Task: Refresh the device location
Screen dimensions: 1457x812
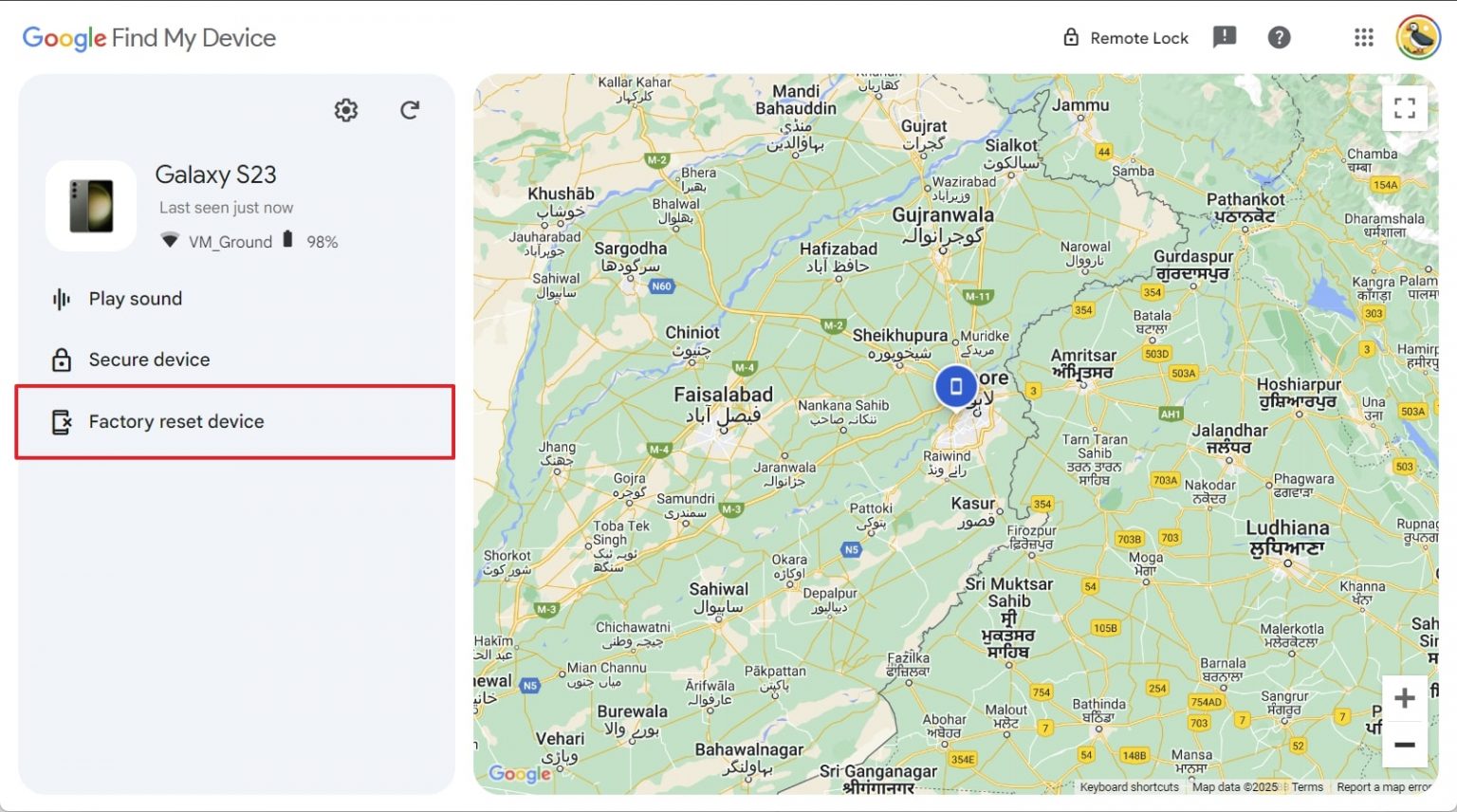Action: pyautogui.click(x=410, y=110)
